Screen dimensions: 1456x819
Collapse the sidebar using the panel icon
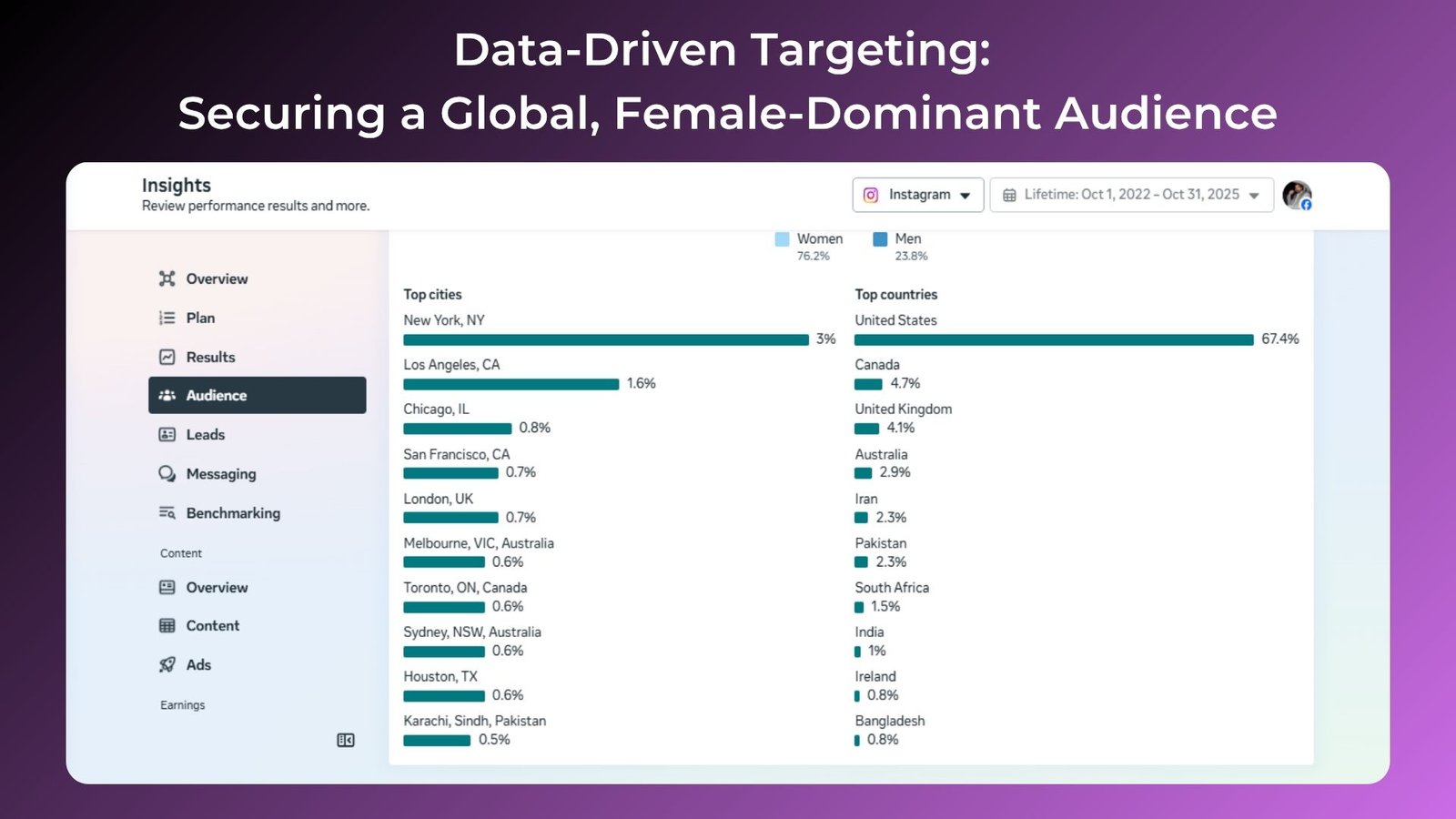click(346, 741)
